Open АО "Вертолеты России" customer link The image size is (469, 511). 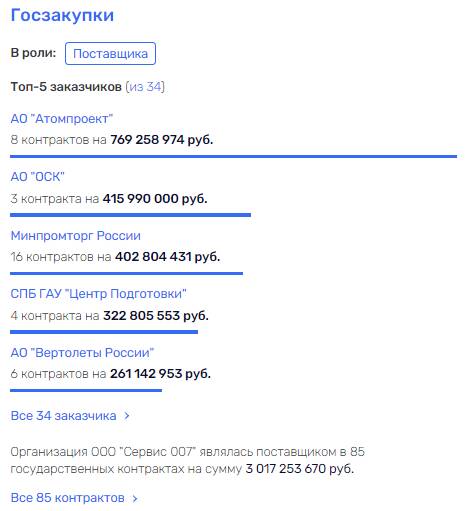point(82,352)
